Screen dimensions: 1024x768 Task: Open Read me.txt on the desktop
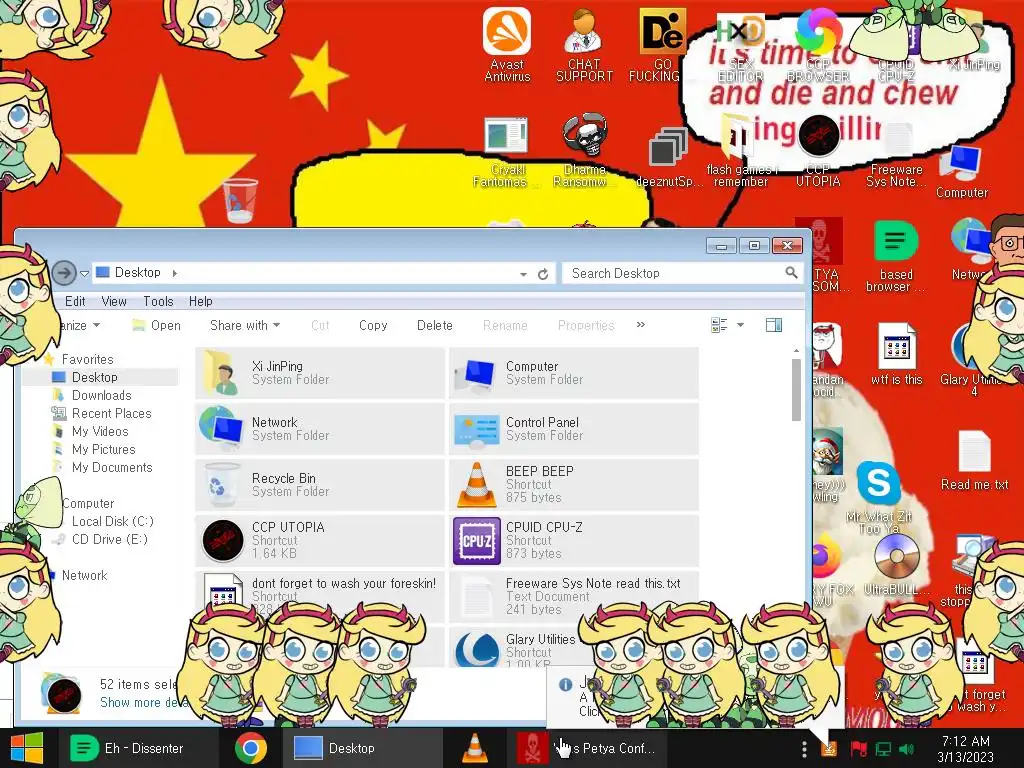974,460
